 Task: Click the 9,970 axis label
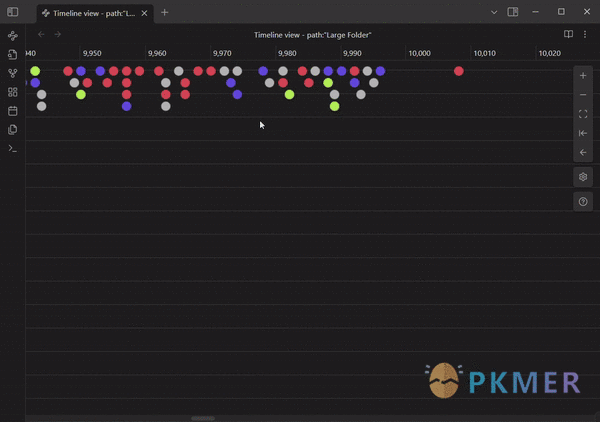point(222,53)
